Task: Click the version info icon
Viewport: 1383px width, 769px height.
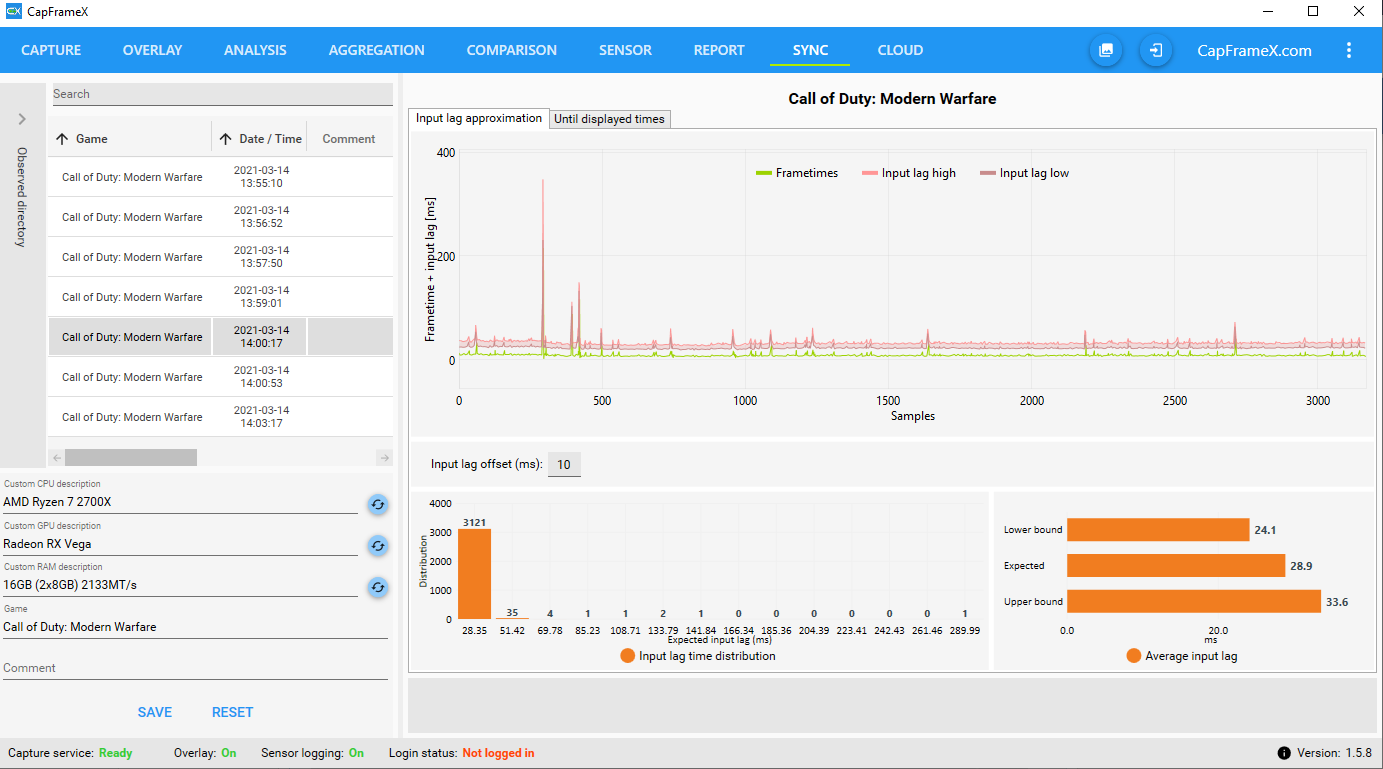Action: coord(1284,753)
